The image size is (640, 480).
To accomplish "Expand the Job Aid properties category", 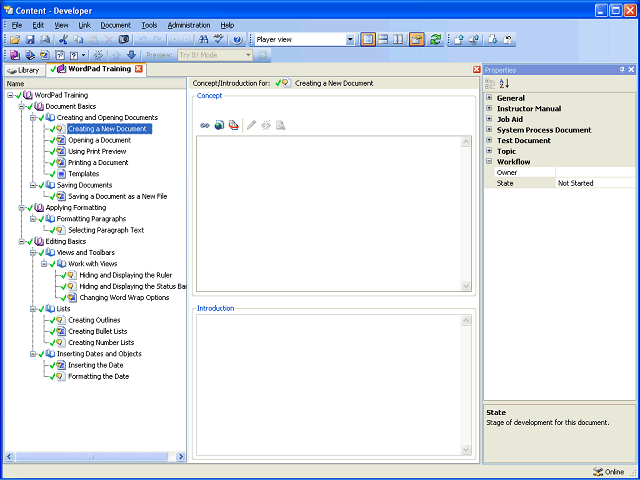I will (x=489, y=119).
